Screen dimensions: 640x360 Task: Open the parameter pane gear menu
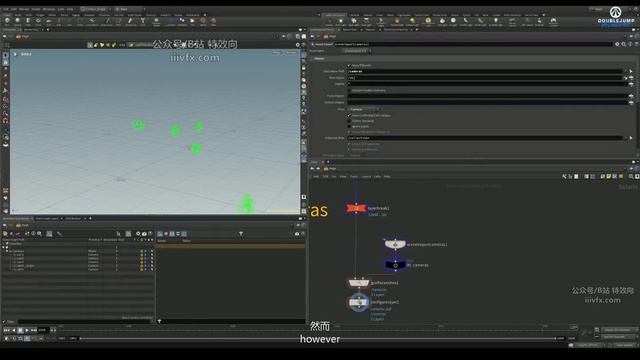[x=617, y=44]
